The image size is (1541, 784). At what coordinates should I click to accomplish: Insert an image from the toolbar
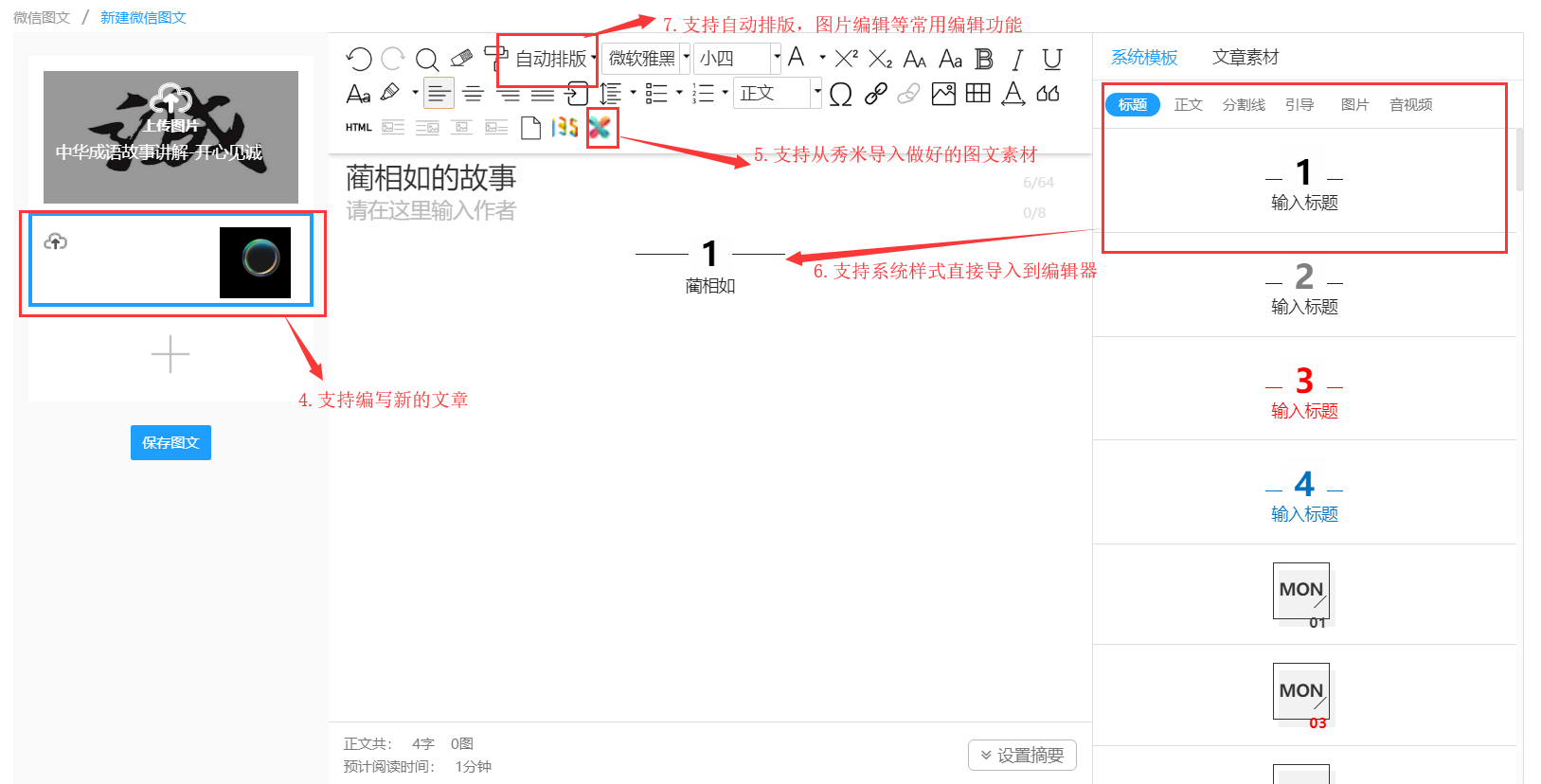[x=943, y=93]
